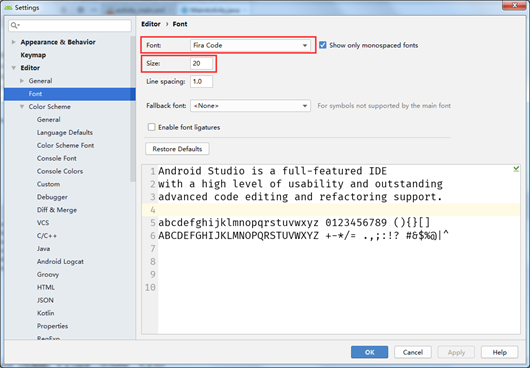Select Java color scheme item
This screenshot has width=530, height=368.
point(43,249)
